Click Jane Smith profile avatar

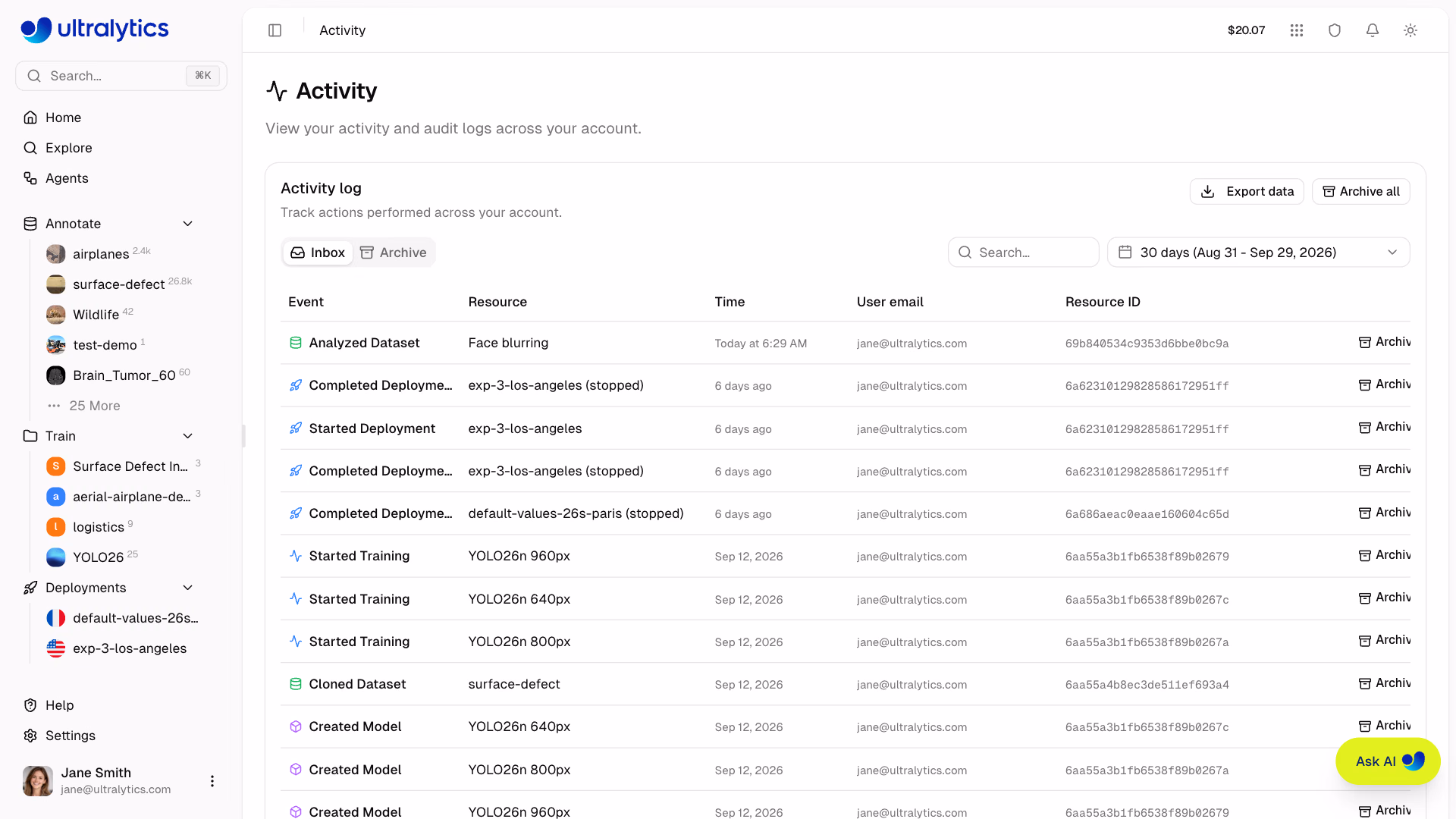pos(38,781)
